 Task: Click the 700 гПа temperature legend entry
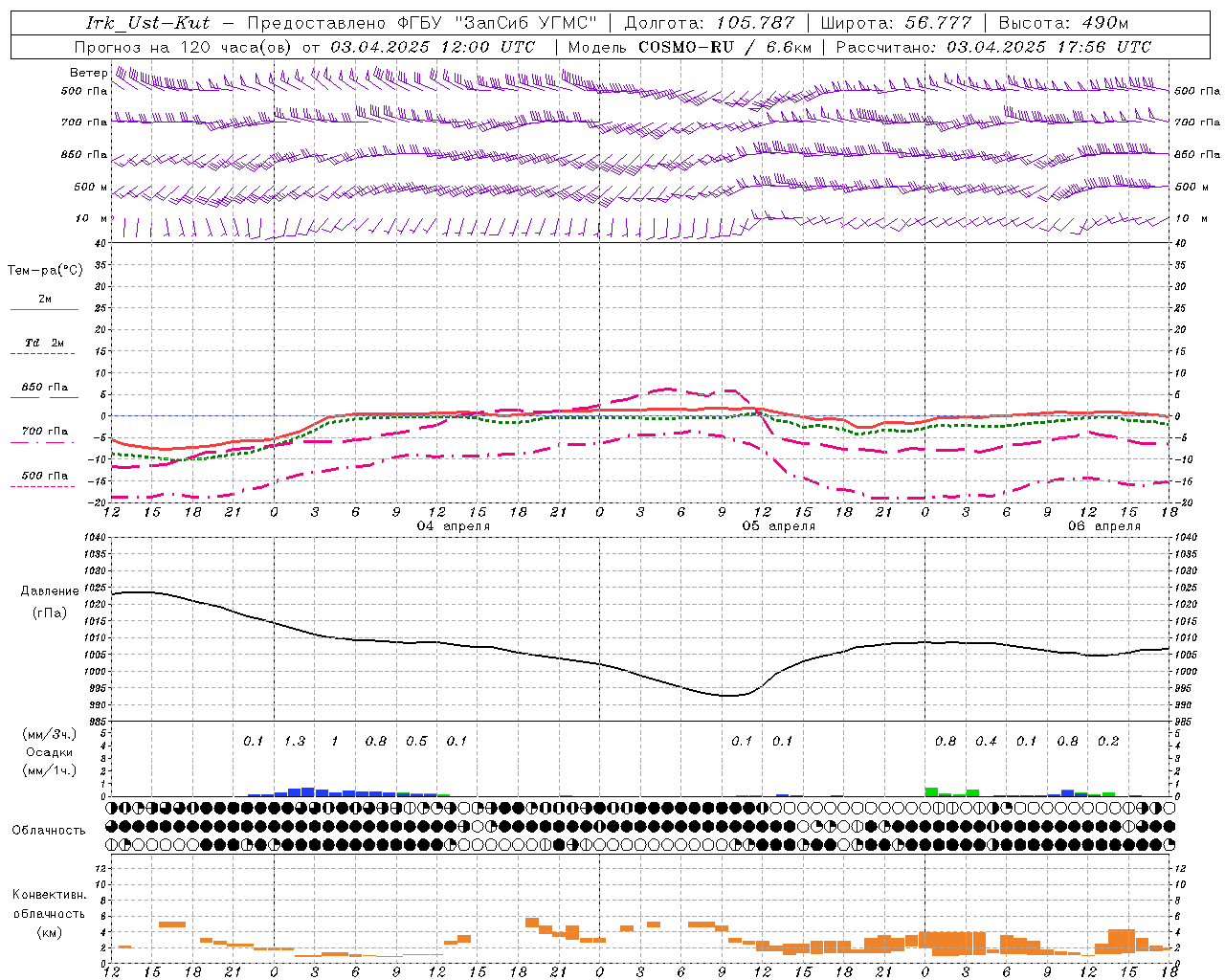[x=45, y=432]
